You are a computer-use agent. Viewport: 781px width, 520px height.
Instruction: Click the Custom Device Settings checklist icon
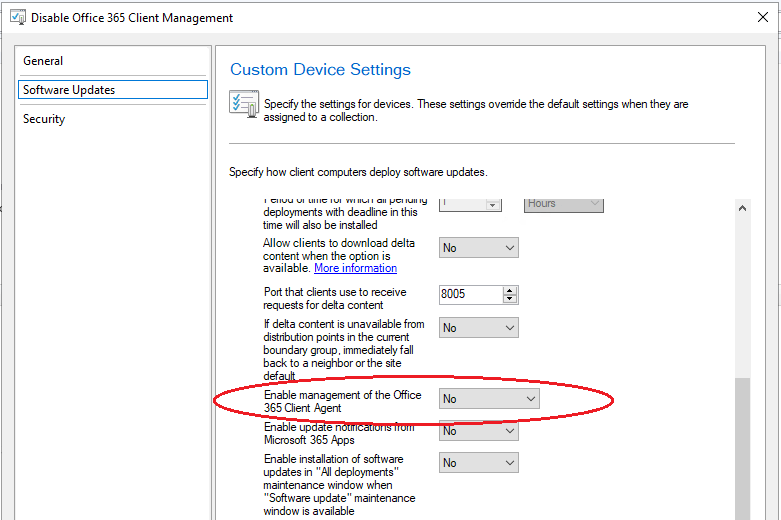(x=244, y=104)
